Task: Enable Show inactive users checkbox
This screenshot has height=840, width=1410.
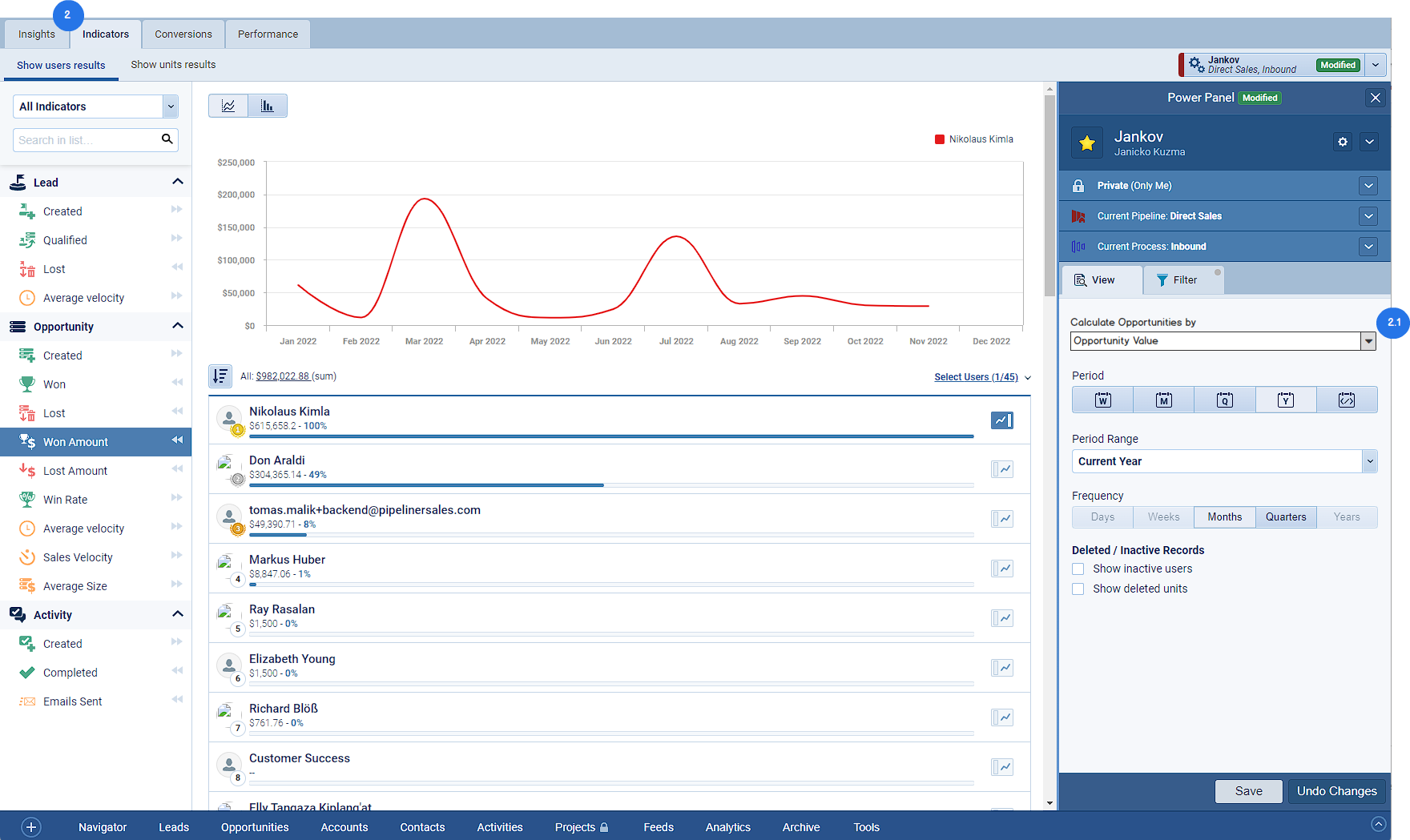Action: tap(1078, 569)
